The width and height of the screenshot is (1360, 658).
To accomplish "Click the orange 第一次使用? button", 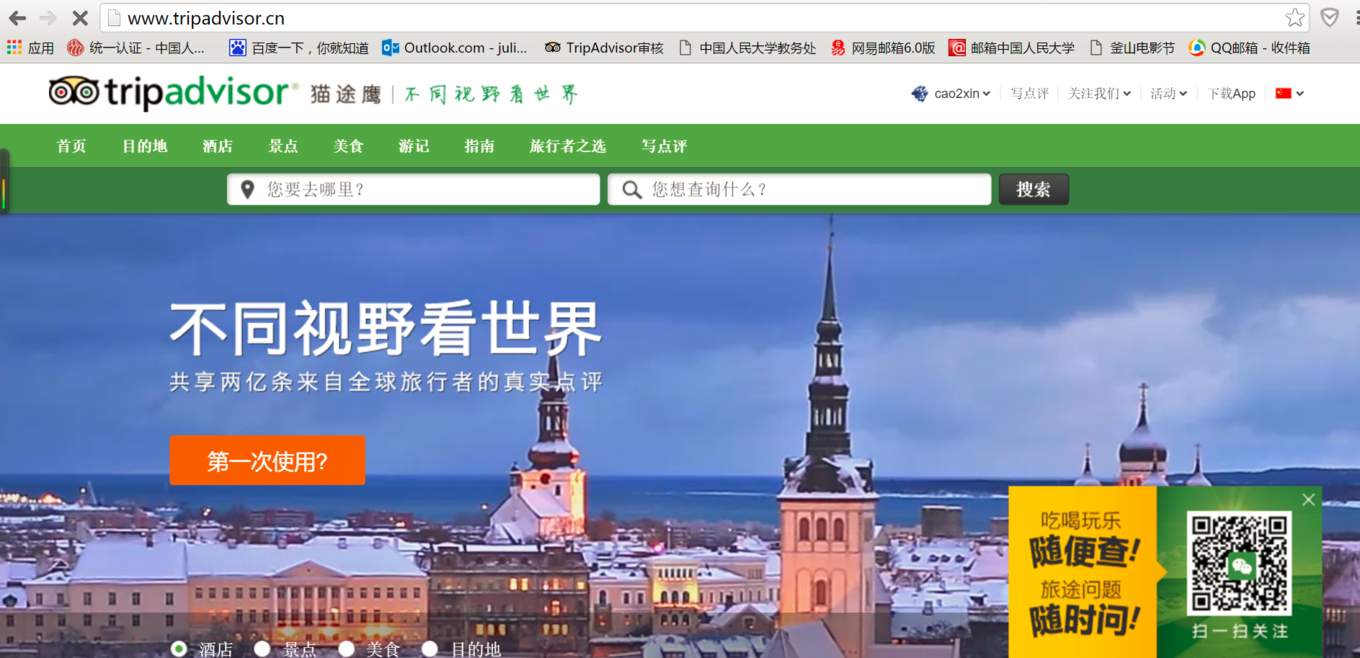I will [267, 461].
